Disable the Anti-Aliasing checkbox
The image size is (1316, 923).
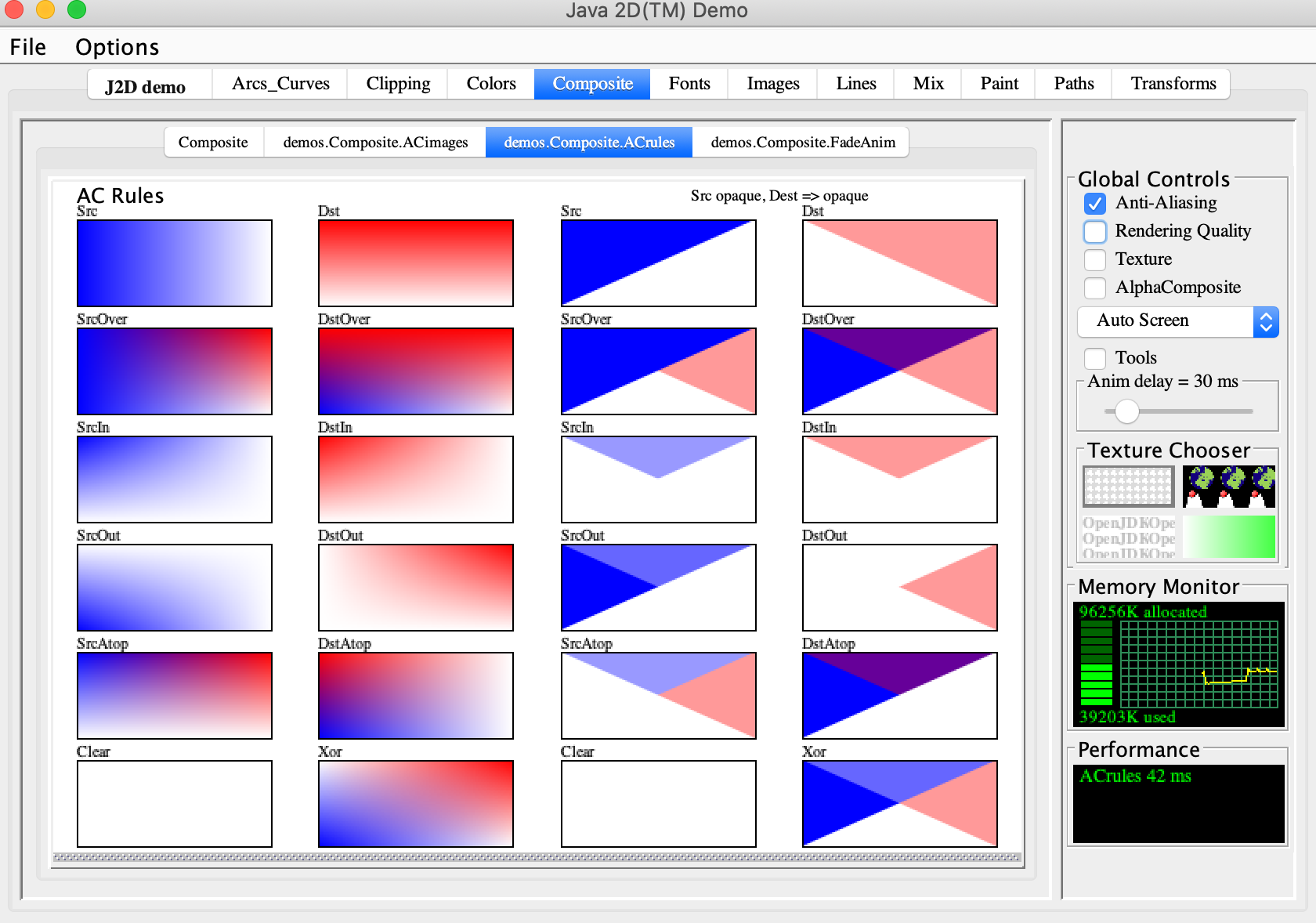click(x=1095, y=204)
